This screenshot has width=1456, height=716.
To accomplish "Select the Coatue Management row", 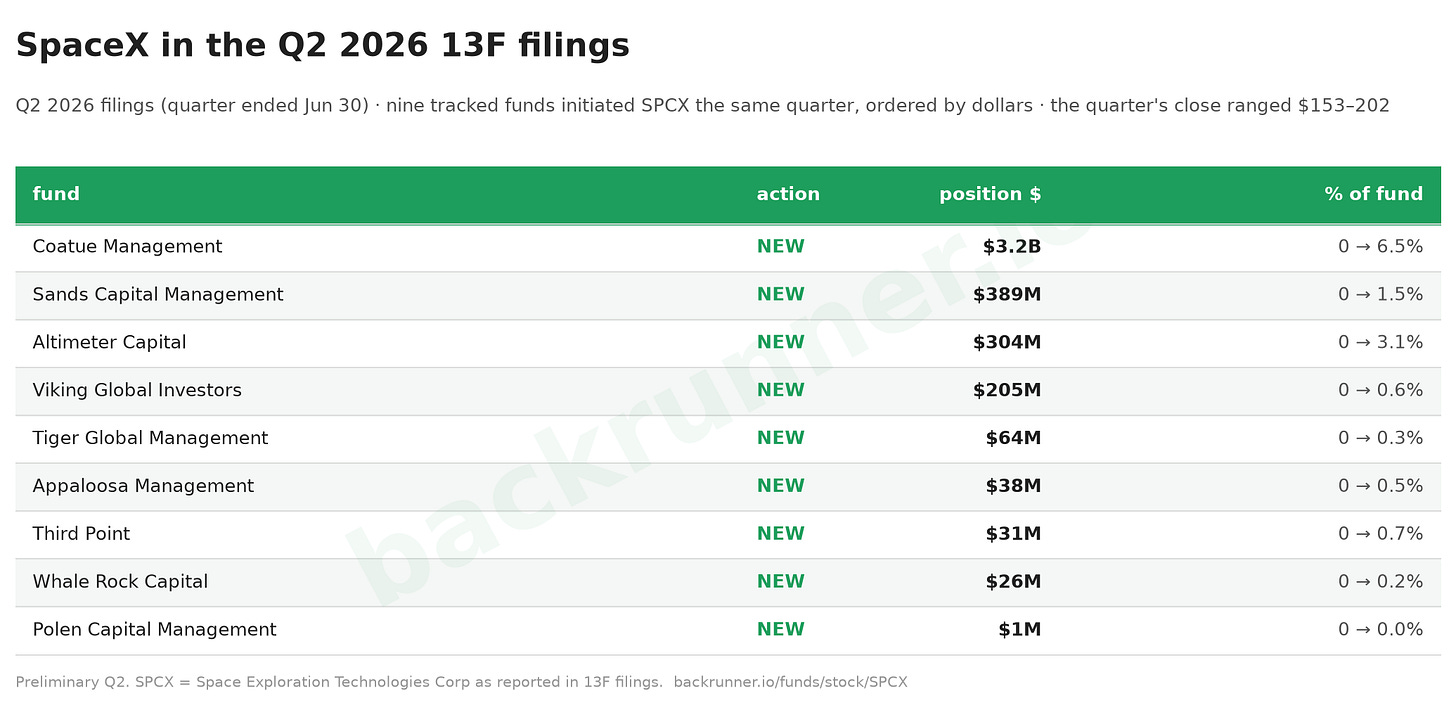I will (x=728, y=247).
